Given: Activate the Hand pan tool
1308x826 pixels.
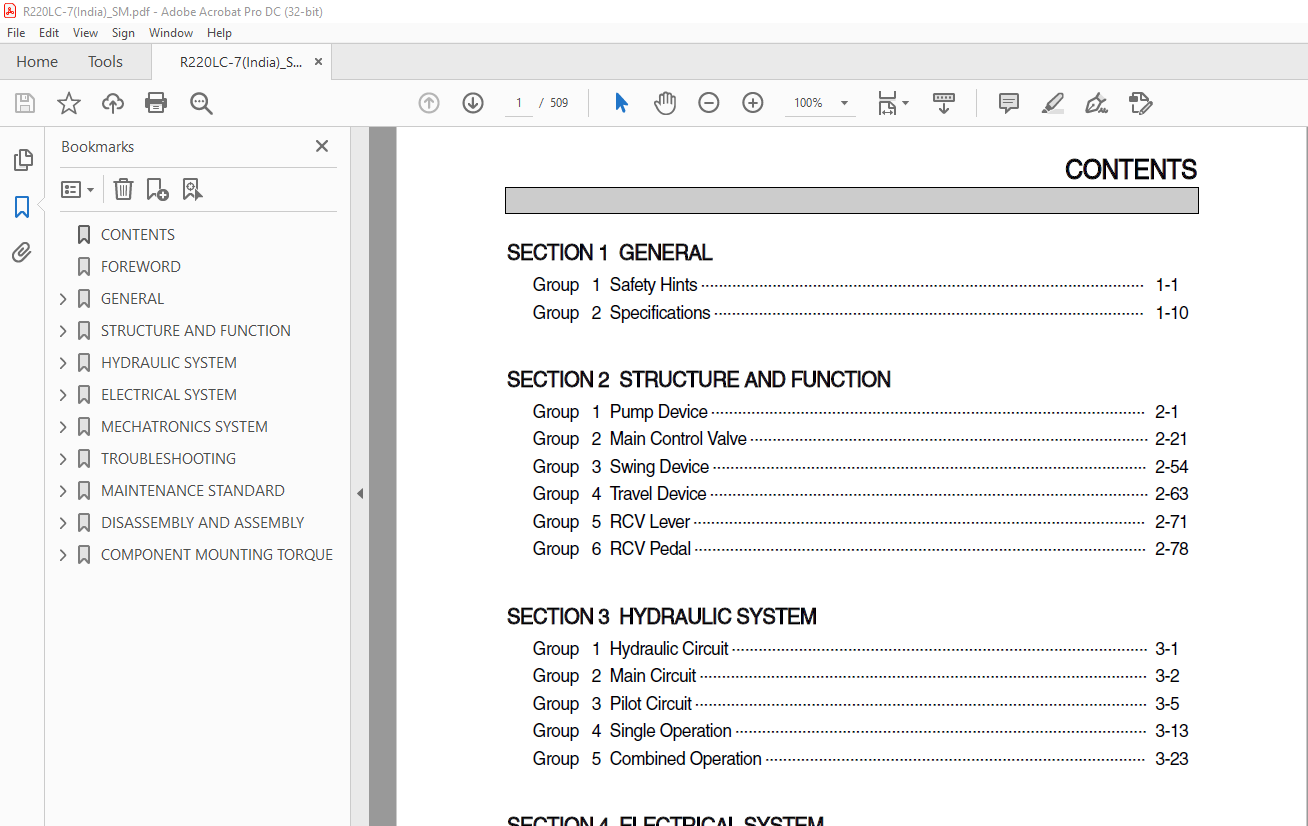Looking at the screenshot, I should tap(665, 103).
